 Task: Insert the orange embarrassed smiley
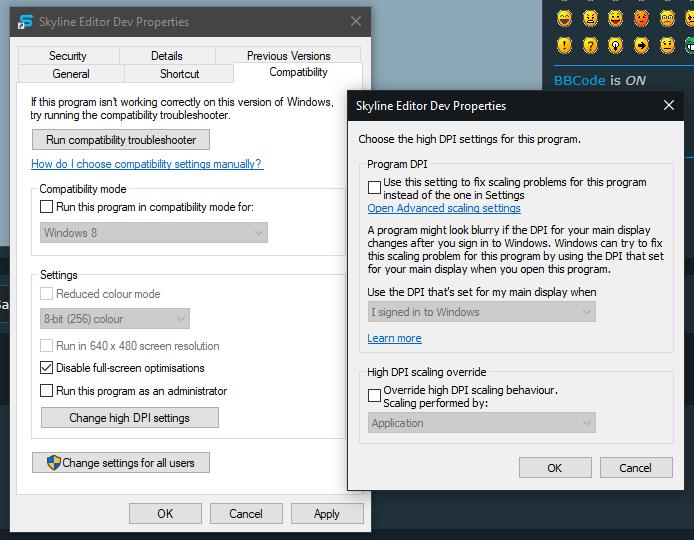point(641,19)
